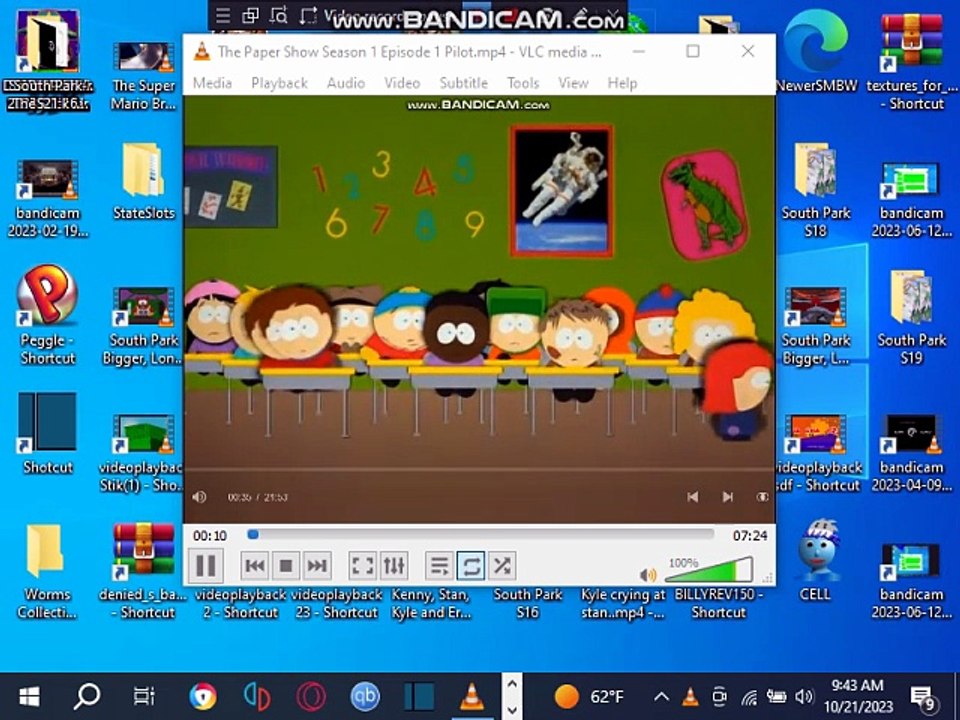960x720 pixels.
Task: Open Windows taskbar search
Action: click(x=87, y=696)
